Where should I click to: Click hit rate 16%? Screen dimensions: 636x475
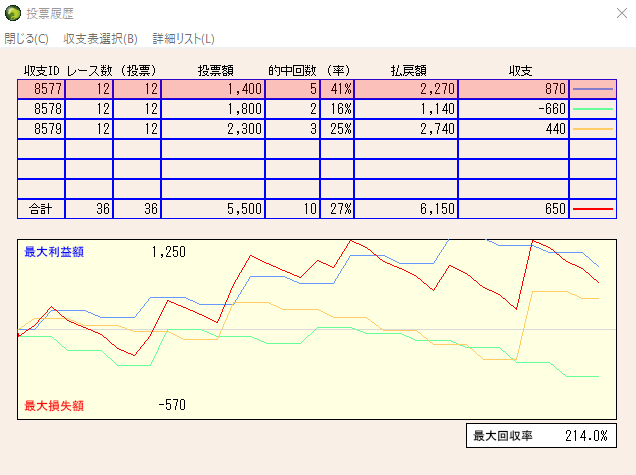pyautogui.click(x=341, y=109)
